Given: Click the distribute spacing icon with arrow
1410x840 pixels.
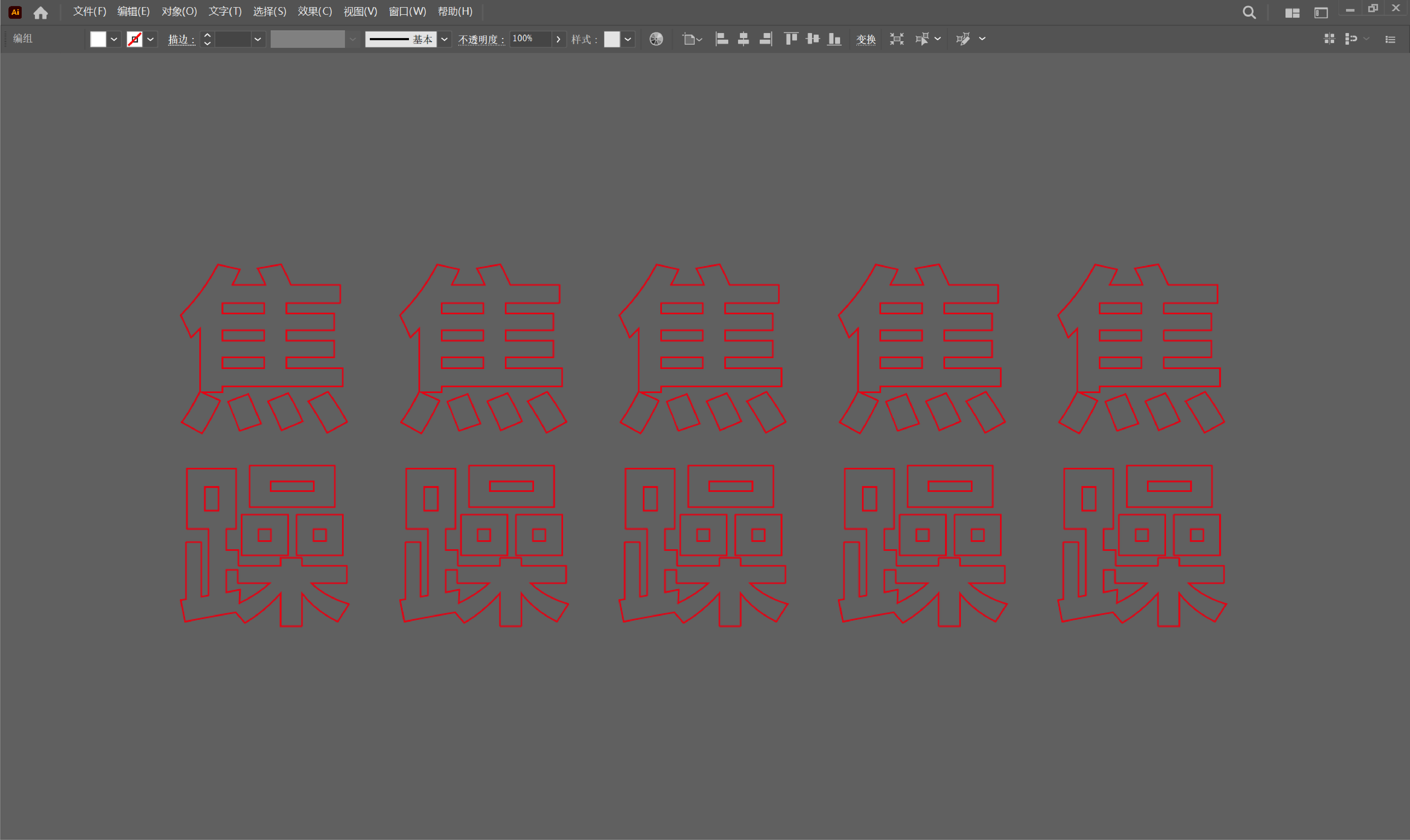Looking at the screenshot, I should pyautogui.click(x=1351, y=39).
